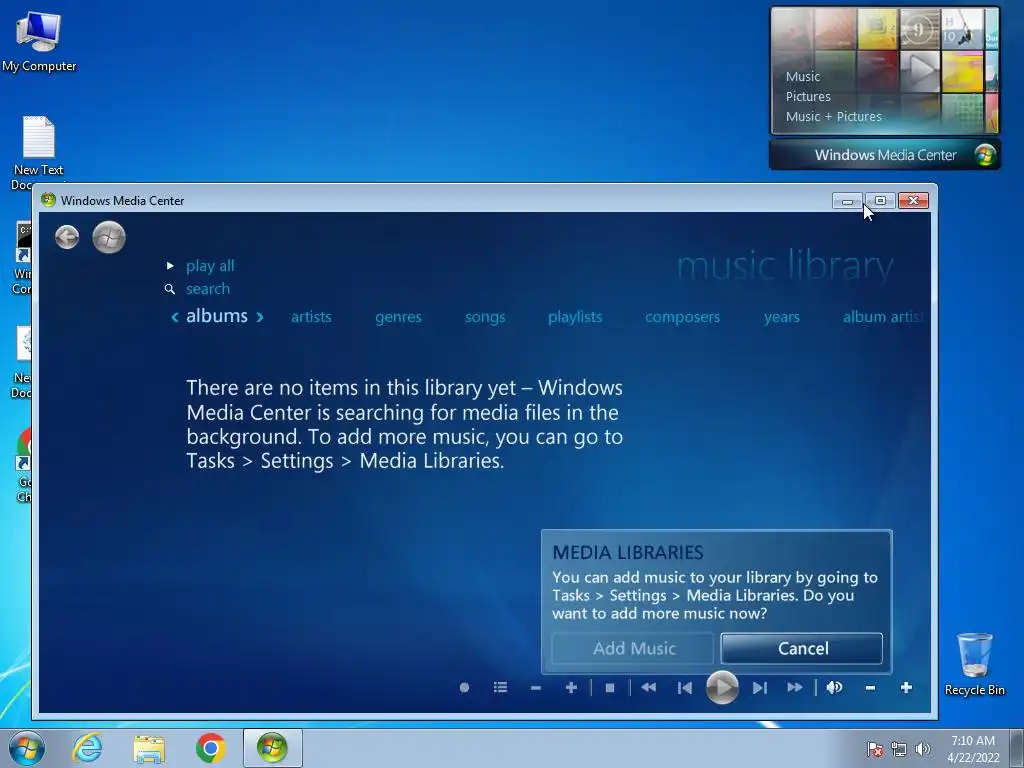The image size is (1024, 768).
Task: Click the Windows Media Center gadget bar
Action: pos(885,155)
